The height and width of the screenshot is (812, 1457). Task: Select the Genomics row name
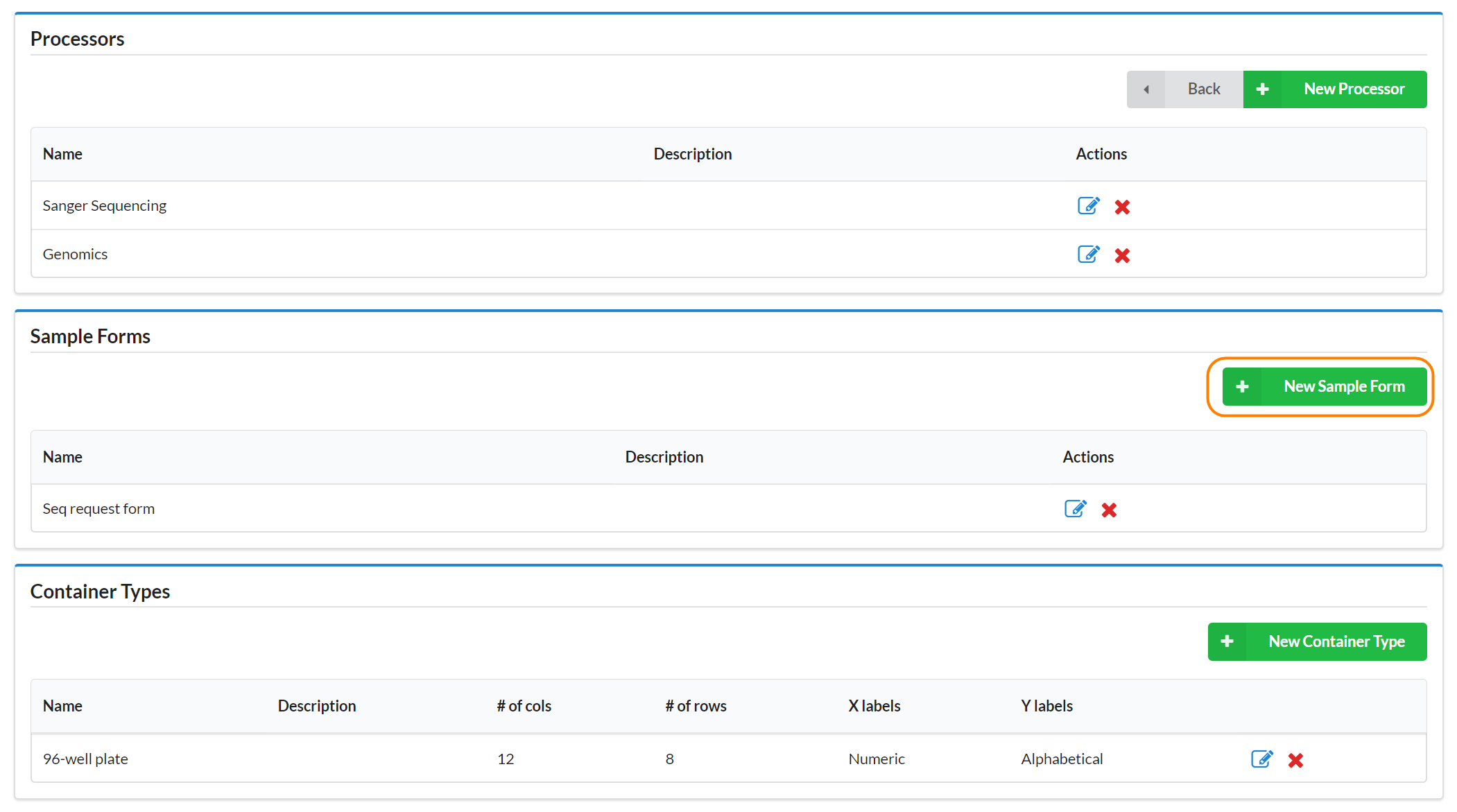tap(75, 254)
